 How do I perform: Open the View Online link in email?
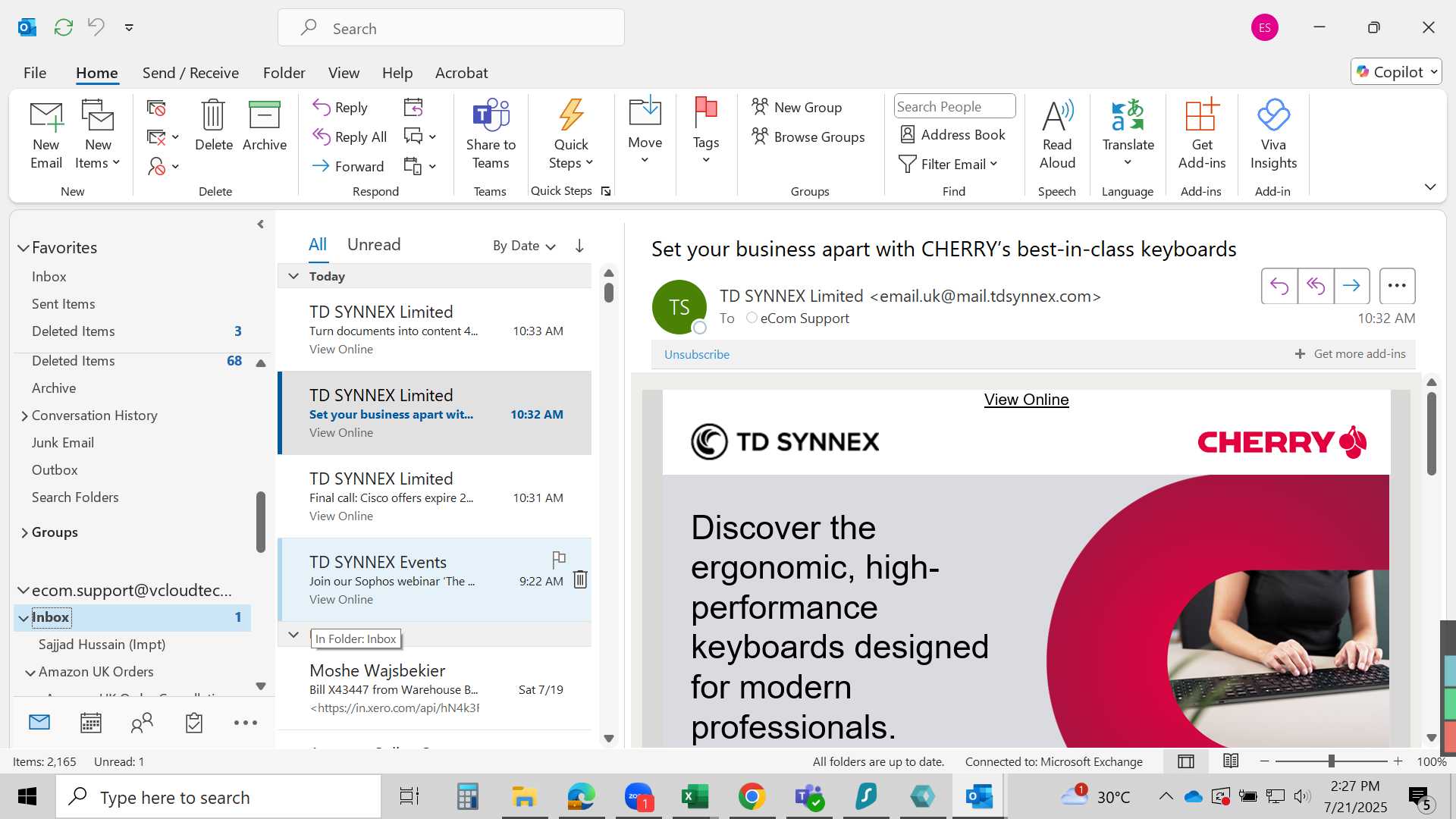pos(1026,400)
